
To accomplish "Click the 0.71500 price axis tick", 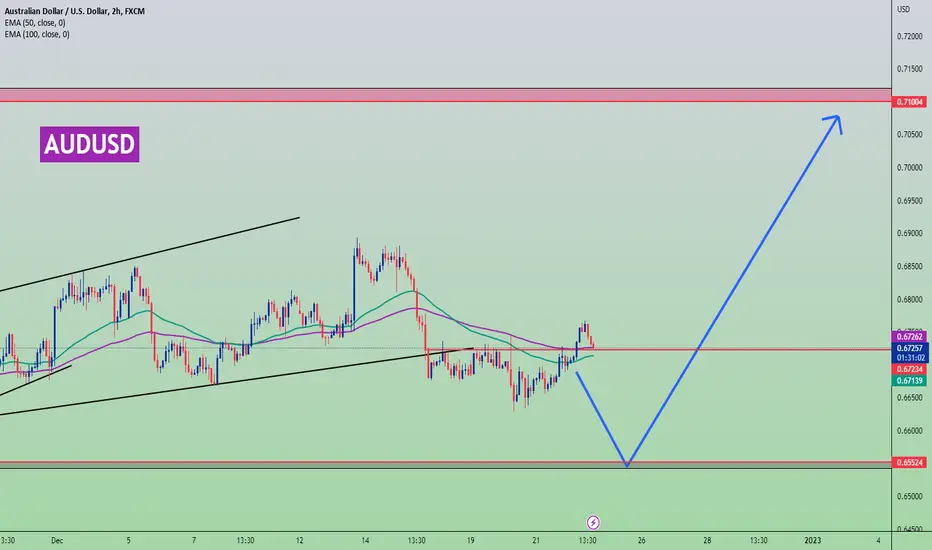I will (909, 70).
